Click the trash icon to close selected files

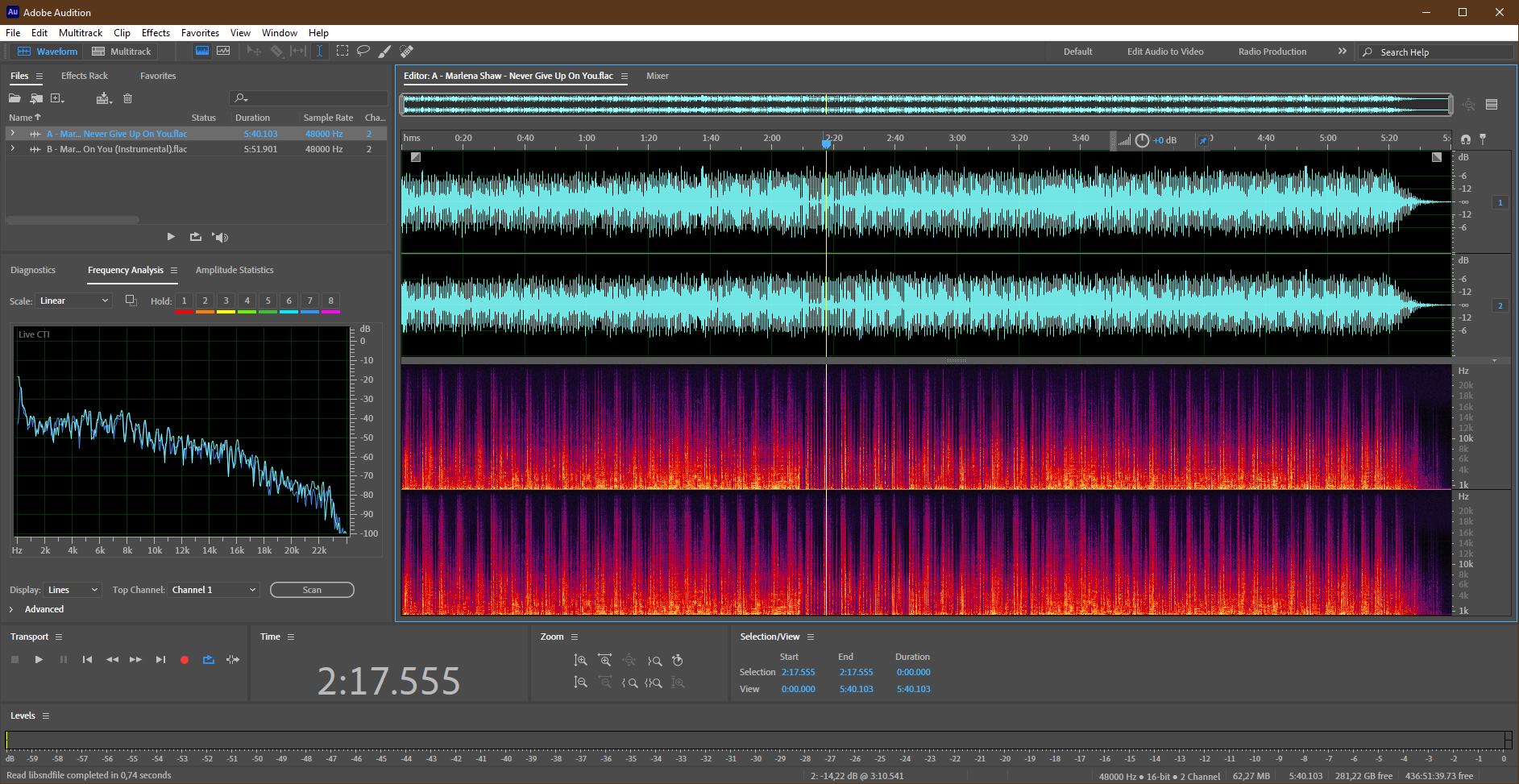[127, 98]
